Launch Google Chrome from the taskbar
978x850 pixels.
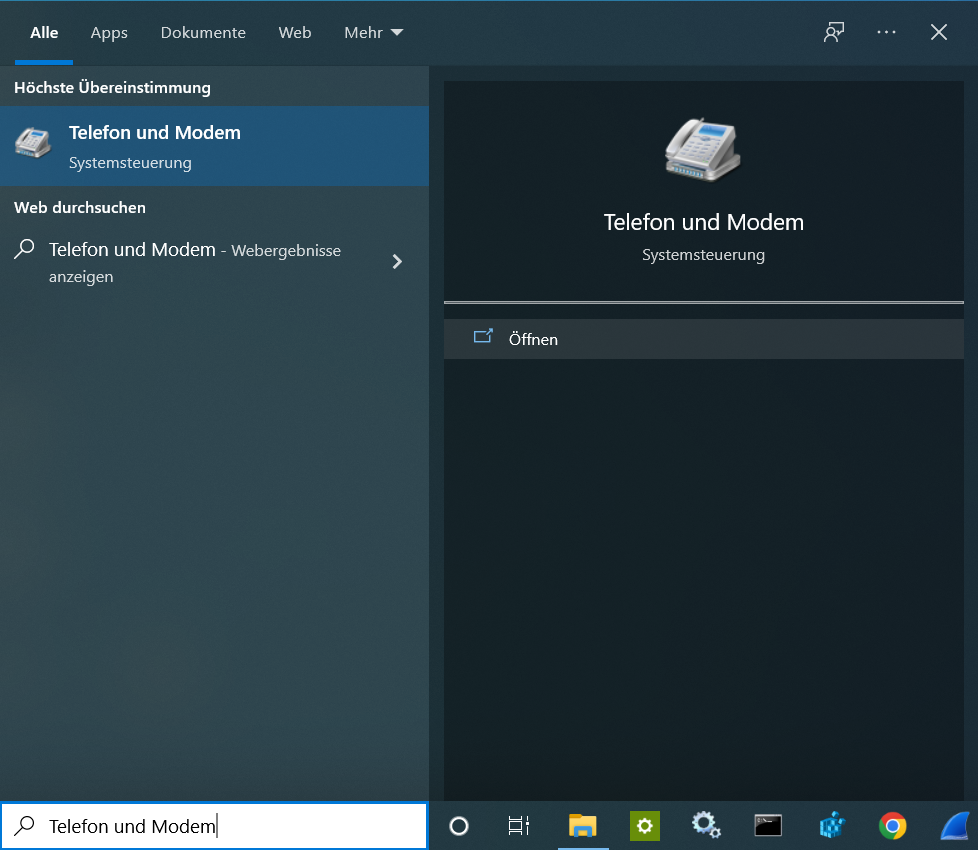[892, 826]
